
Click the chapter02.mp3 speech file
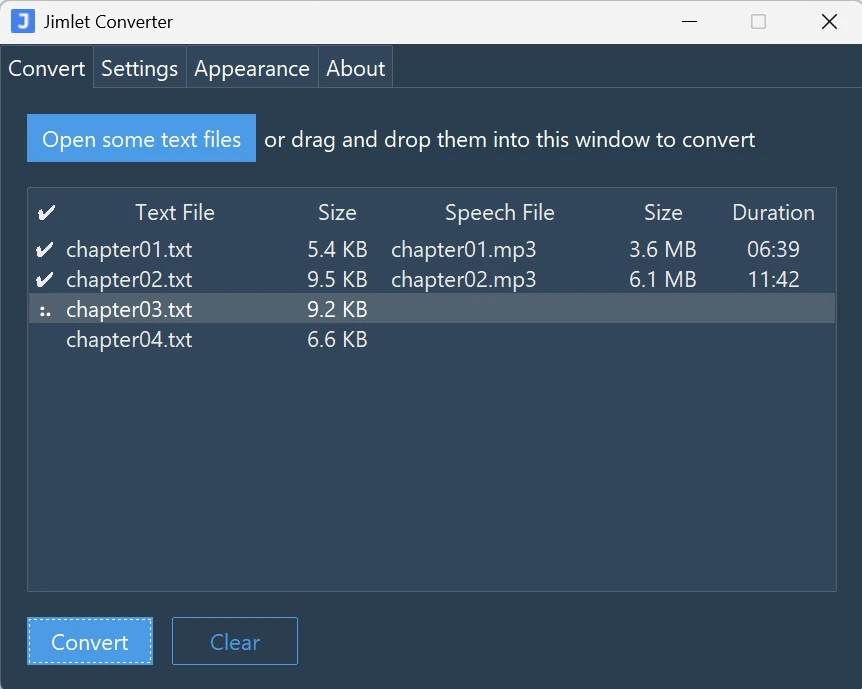point(463,280)
